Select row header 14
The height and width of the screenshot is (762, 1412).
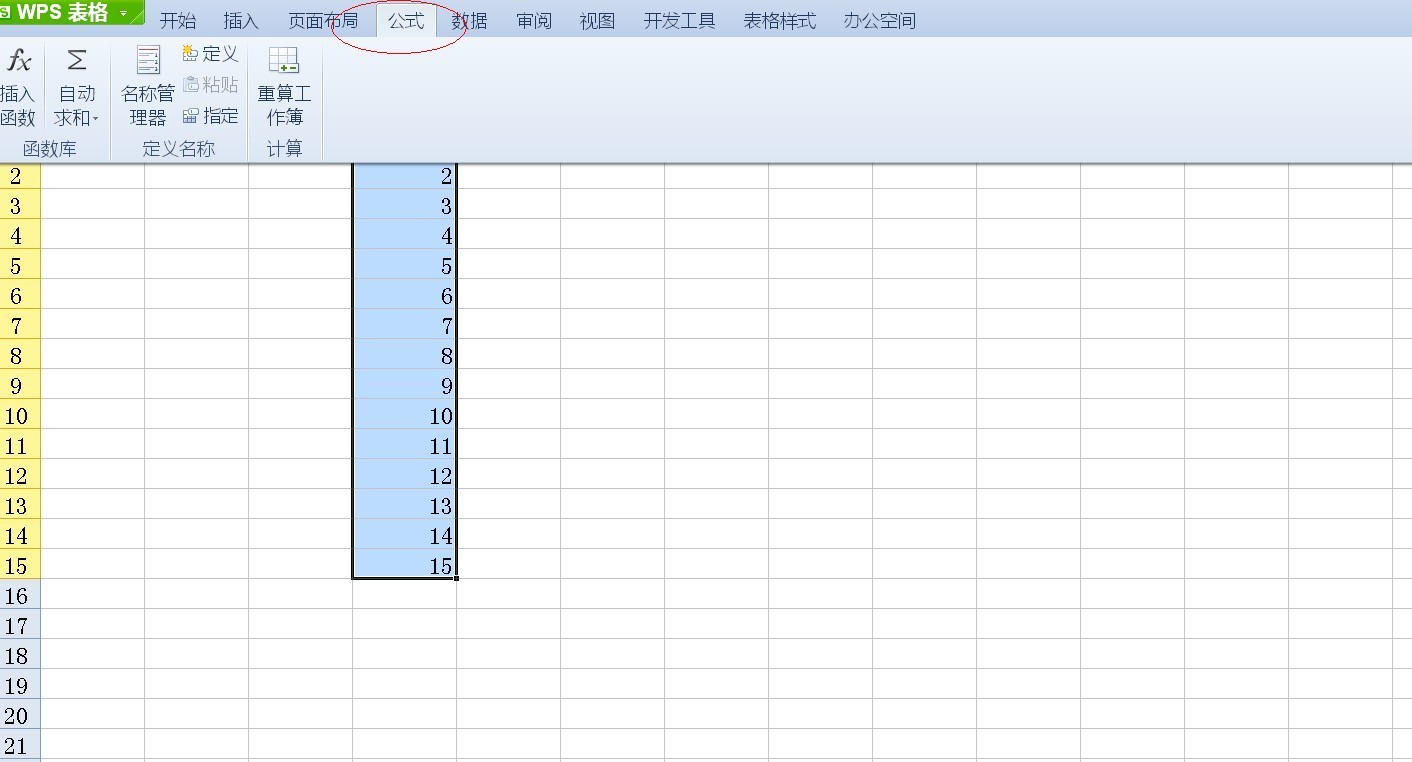(x=20, y=535)
